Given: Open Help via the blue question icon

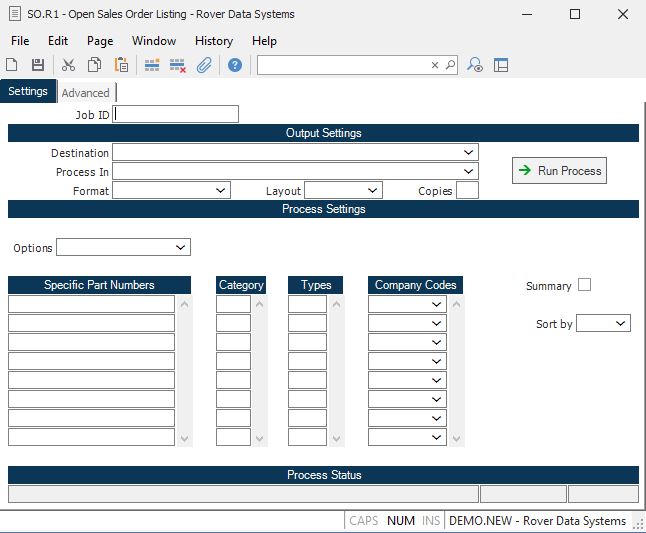Looking at the screenshot, I should tap(235, 65).
